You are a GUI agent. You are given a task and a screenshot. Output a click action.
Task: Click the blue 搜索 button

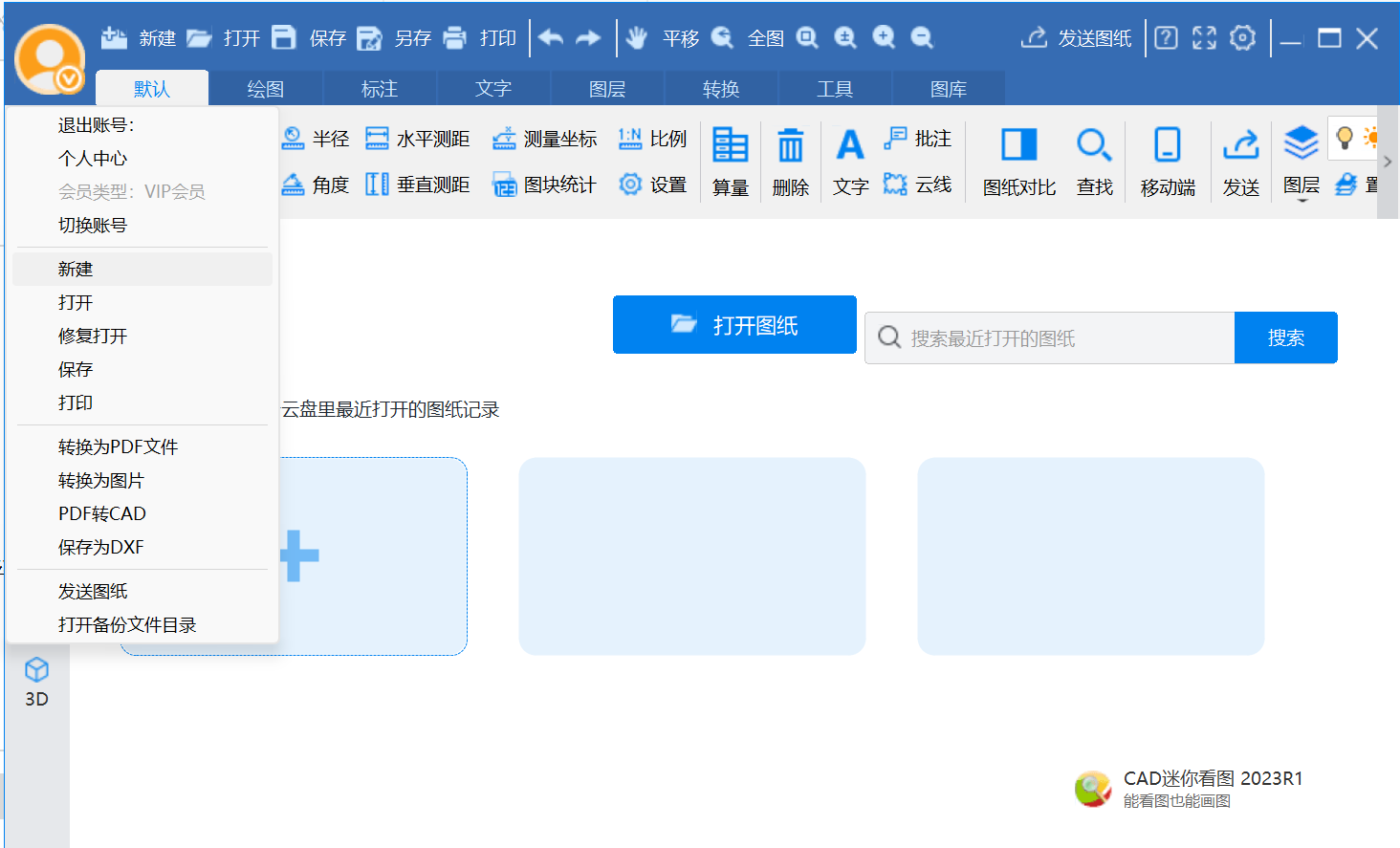pos(1286,337)
